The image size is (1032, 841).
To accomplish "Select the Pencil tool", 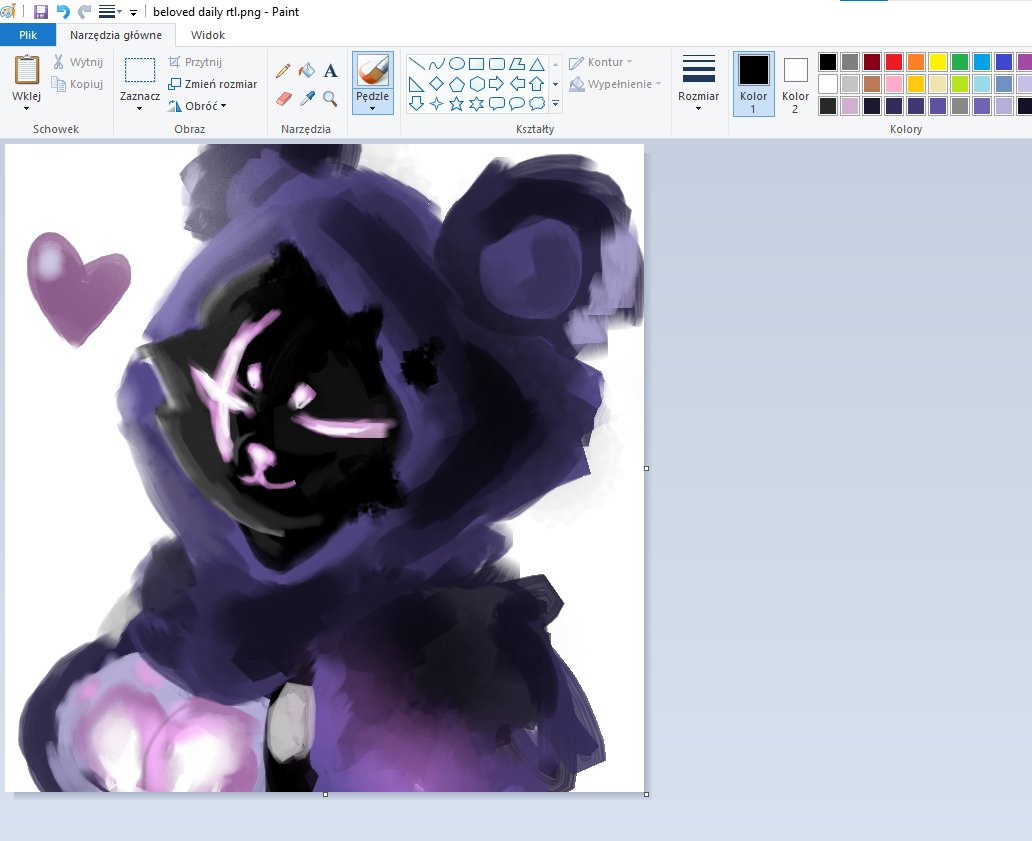I will pyautogui.click(x=284, y=70).
